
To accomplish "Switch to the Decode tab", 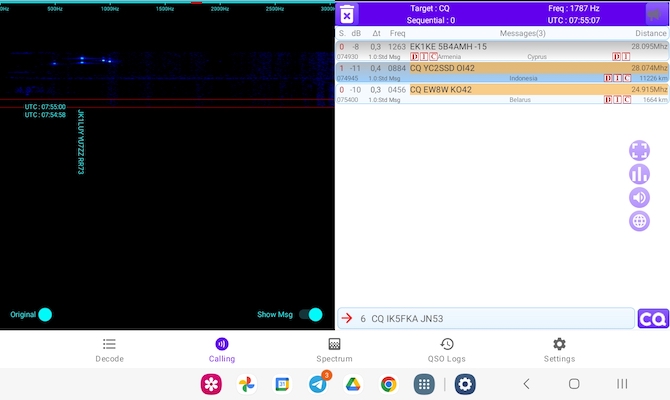I will (109, 350).
